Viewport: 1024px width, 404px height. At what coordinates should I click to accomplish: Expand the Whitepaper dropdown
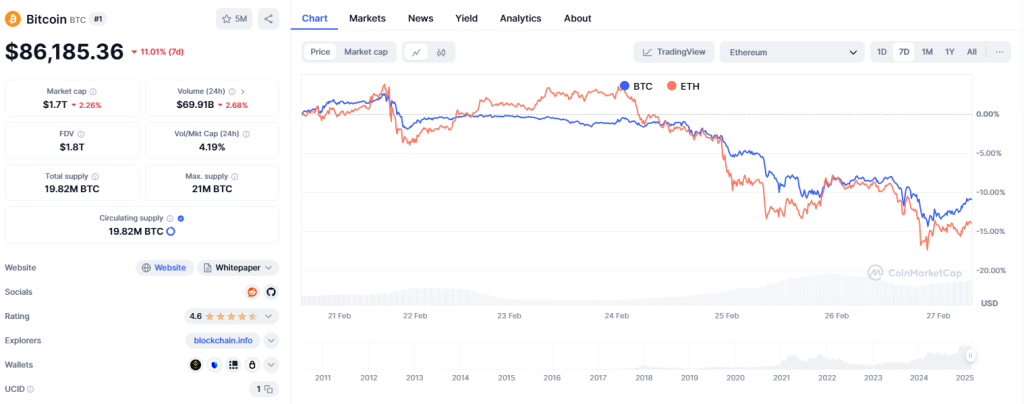click(x=238, y=268)
